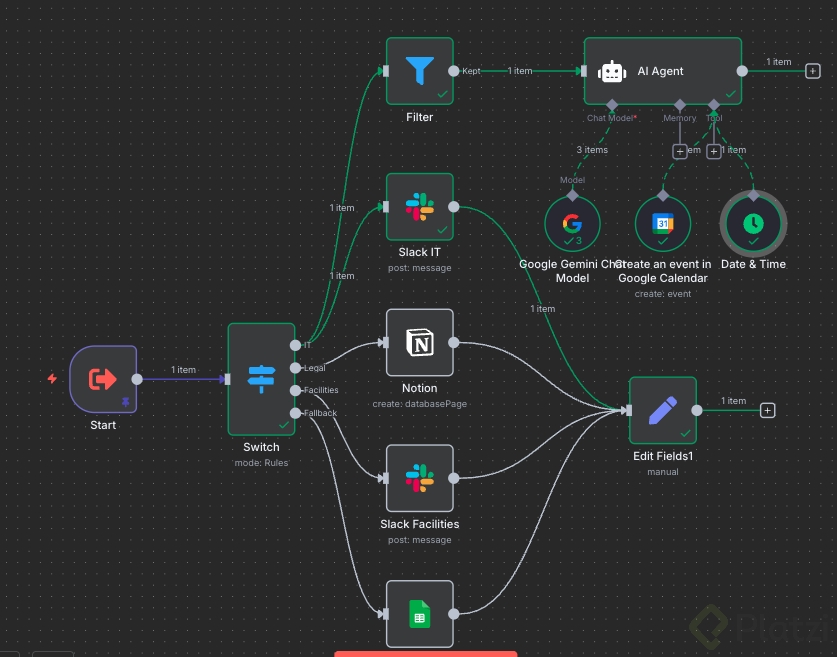Click the AI Agent output connector

point(742,71)
